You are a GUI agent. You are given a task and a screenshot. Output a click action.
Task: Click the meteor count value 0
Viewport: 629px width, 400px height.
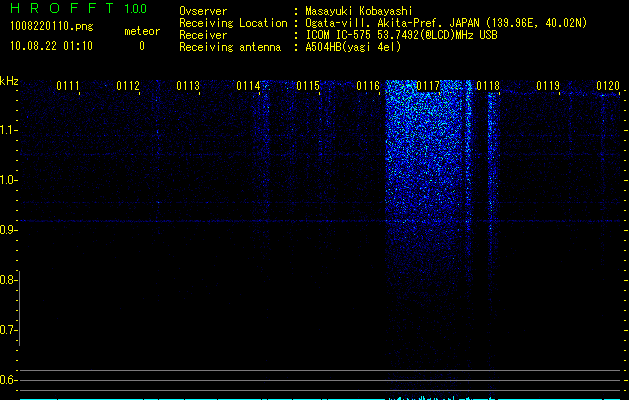pyautogui.click(x=142, y=46)
